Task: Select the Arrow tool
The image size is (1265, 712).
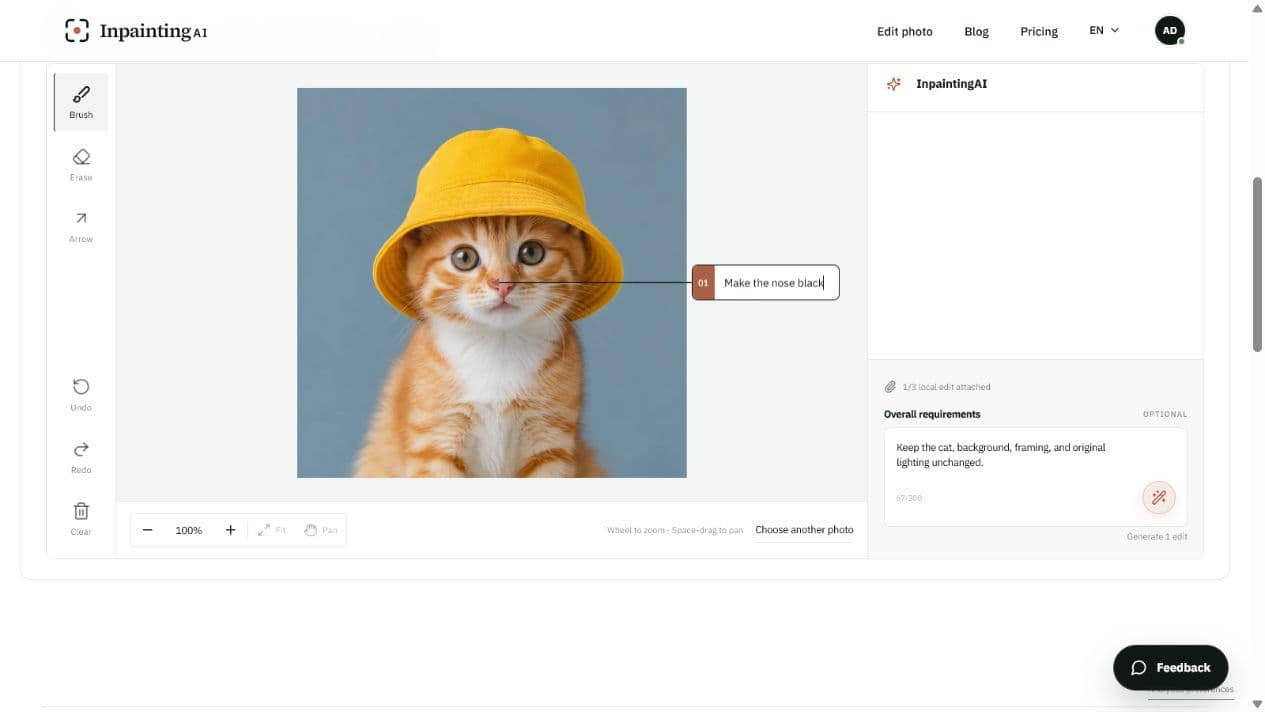Action: tap(81, 227)
